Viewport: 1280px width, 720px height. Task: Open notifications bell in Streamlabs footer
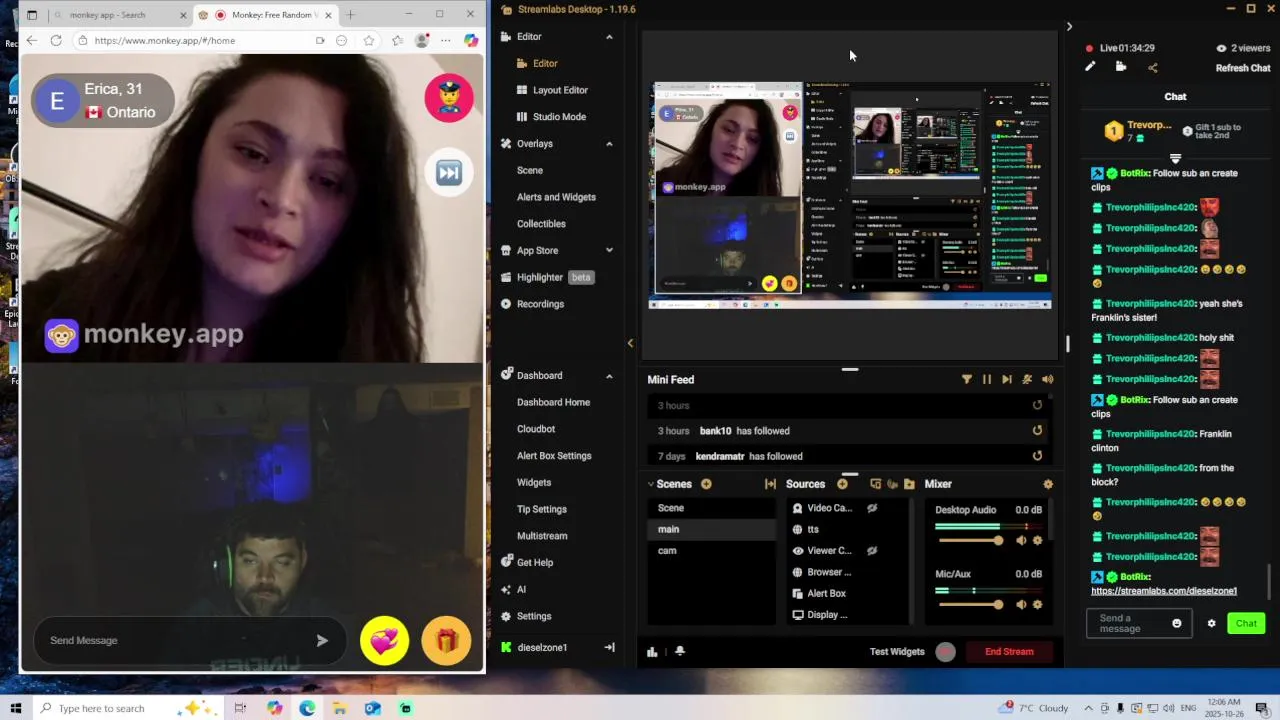[680, 652]
